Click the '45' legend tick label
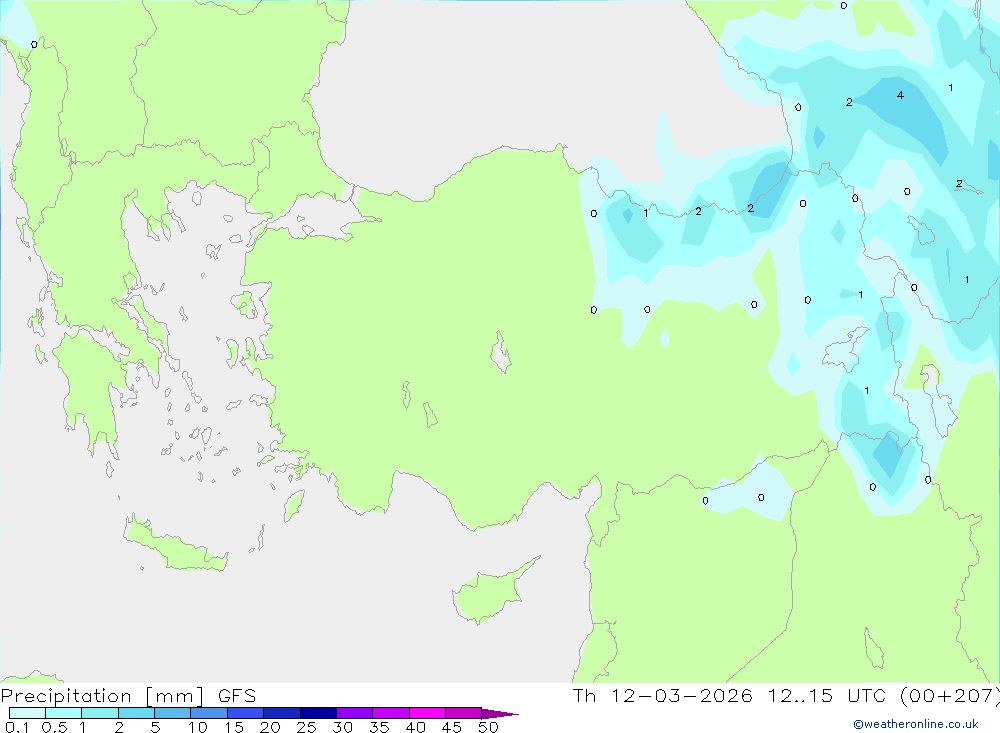The height and width of the screenshot is (733, 1000). [452, 727]
